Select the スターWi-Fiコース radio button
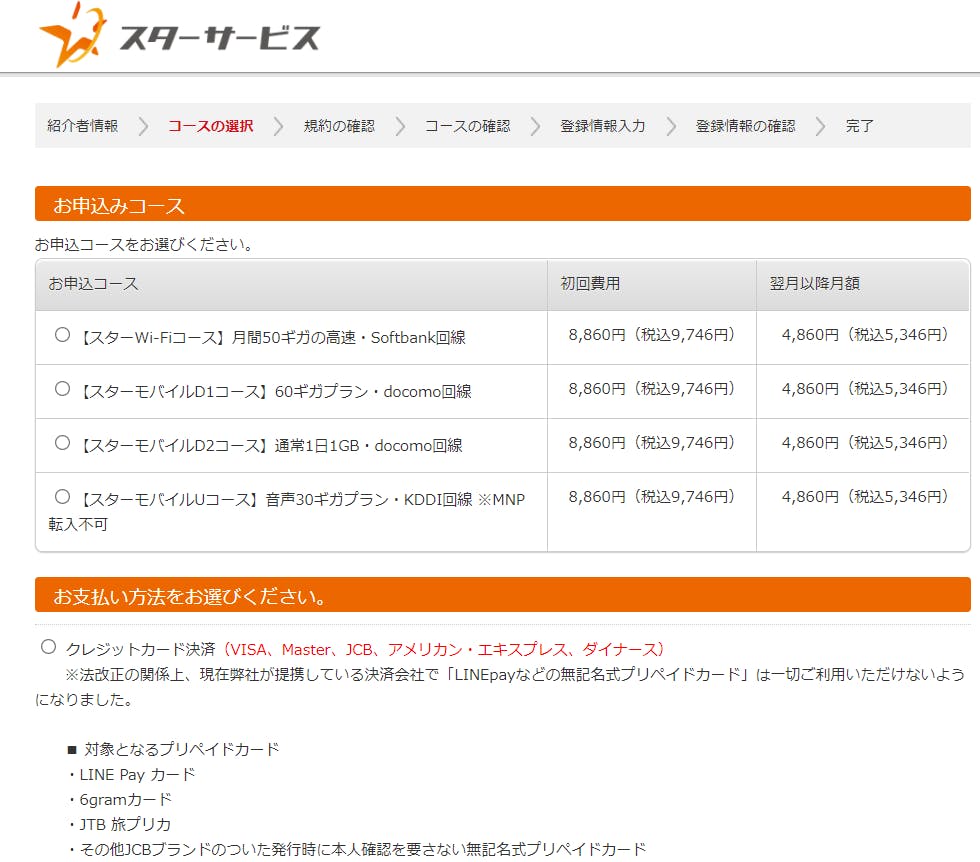This screenshot has width=980, height=862. [62, 335]
